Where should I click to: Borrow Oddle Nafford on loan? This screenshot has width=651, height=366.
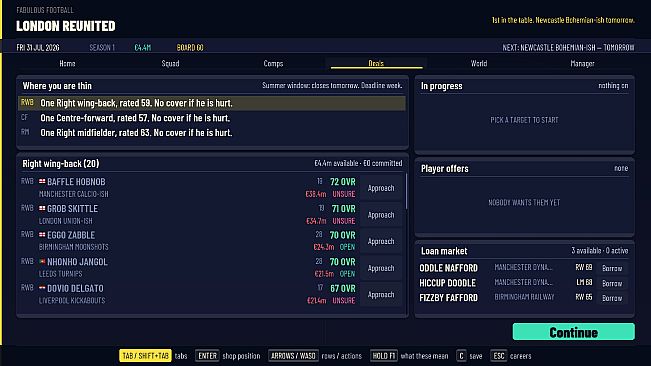(612, 268)
